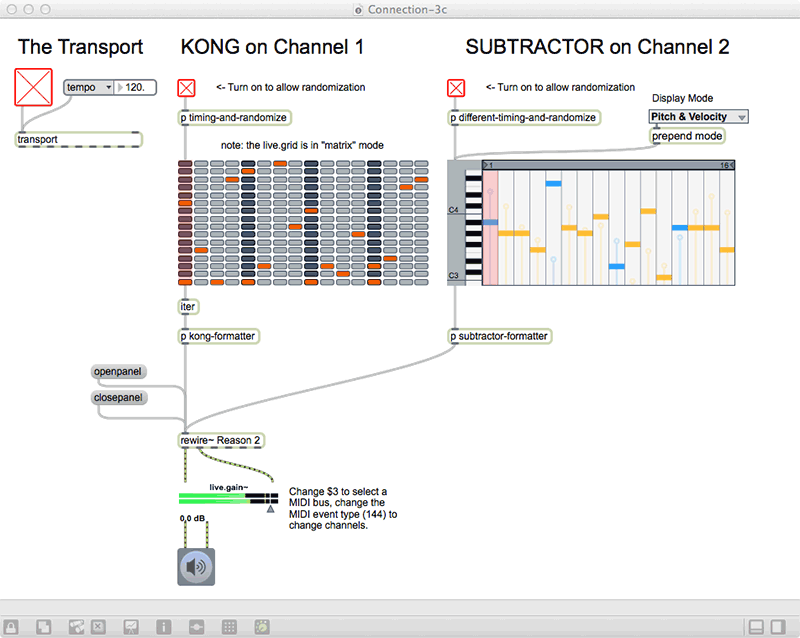Turn on the large Transport toggle
Image resolution: width=800 pixels, height=638 pixels.
[33, 87]
